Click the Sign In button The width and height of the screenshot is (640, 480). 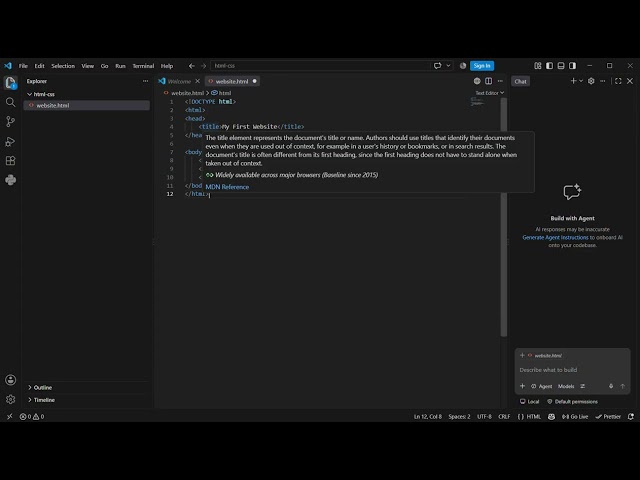point(482,66)
